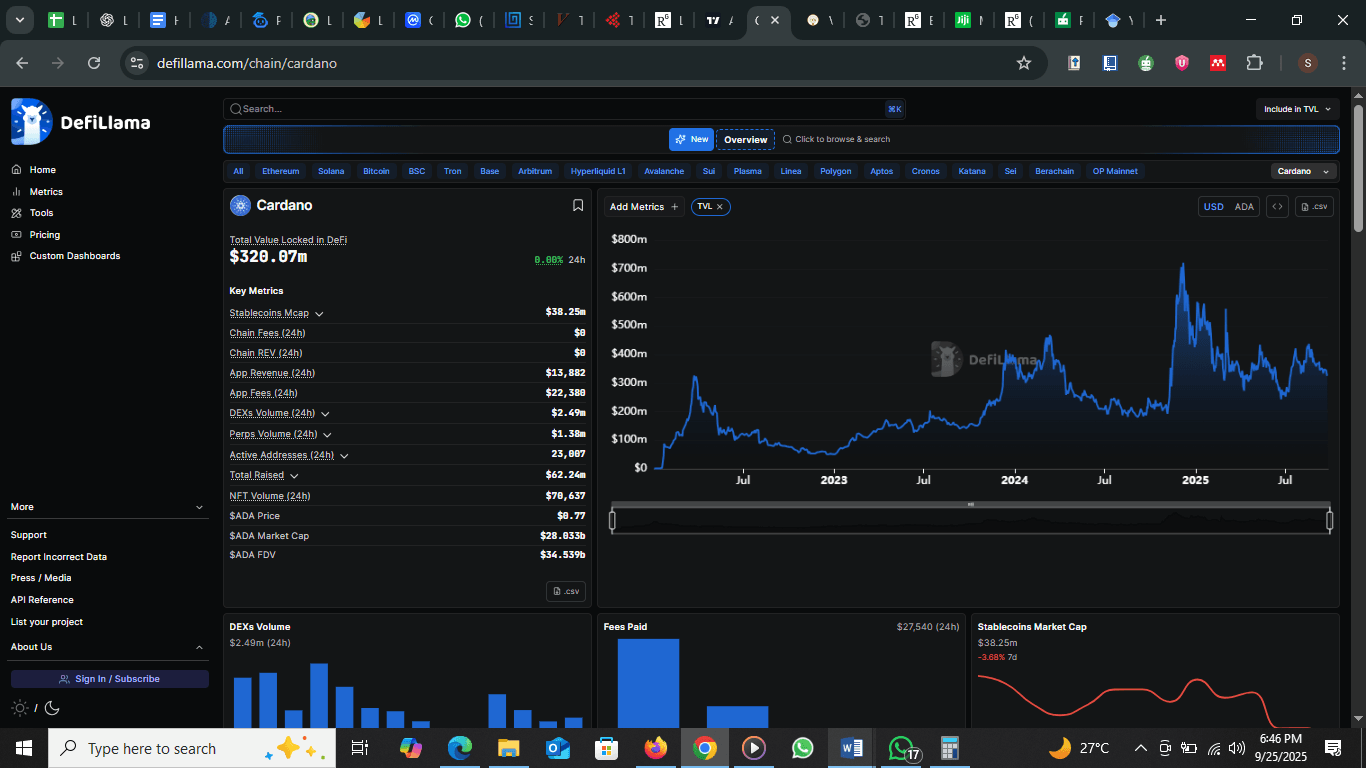Click the embed chart code icon

pos(1276,207)
